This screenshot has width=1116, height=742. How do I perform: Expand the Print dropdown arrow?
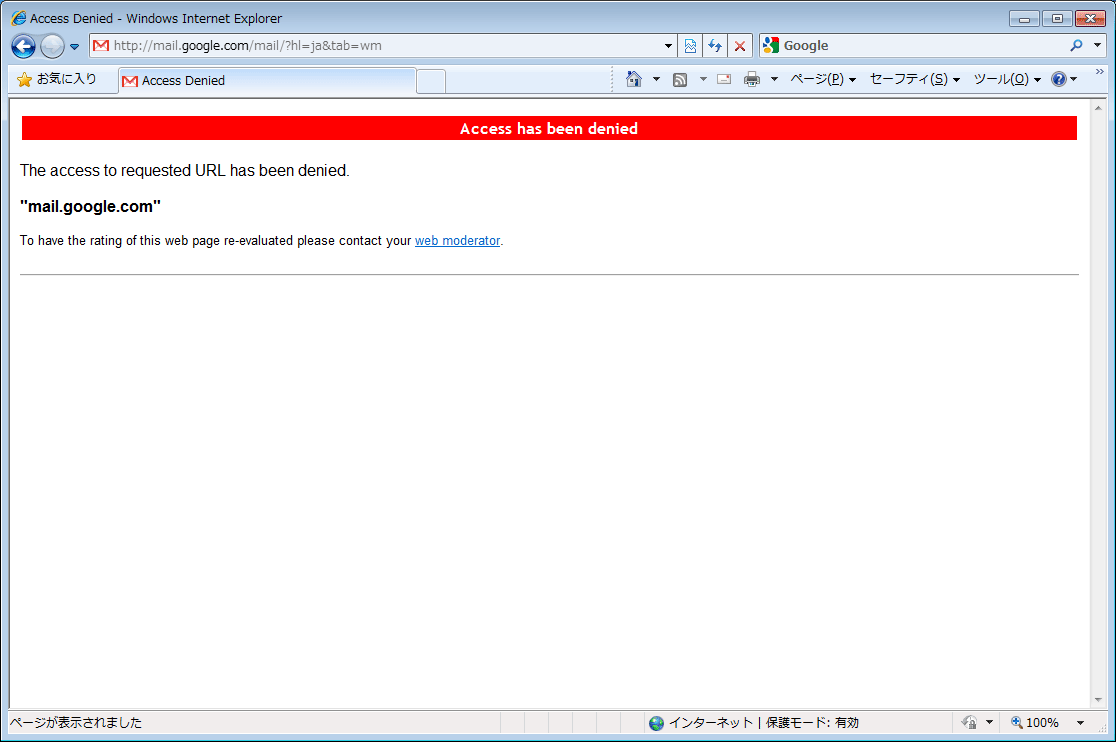pos(774,79)
